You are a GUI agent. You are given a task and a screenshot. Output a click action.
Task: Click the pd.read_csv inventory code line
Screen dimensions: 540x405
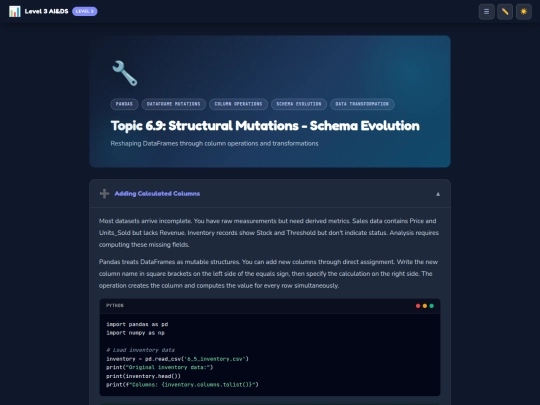click(x=177, y=359)
